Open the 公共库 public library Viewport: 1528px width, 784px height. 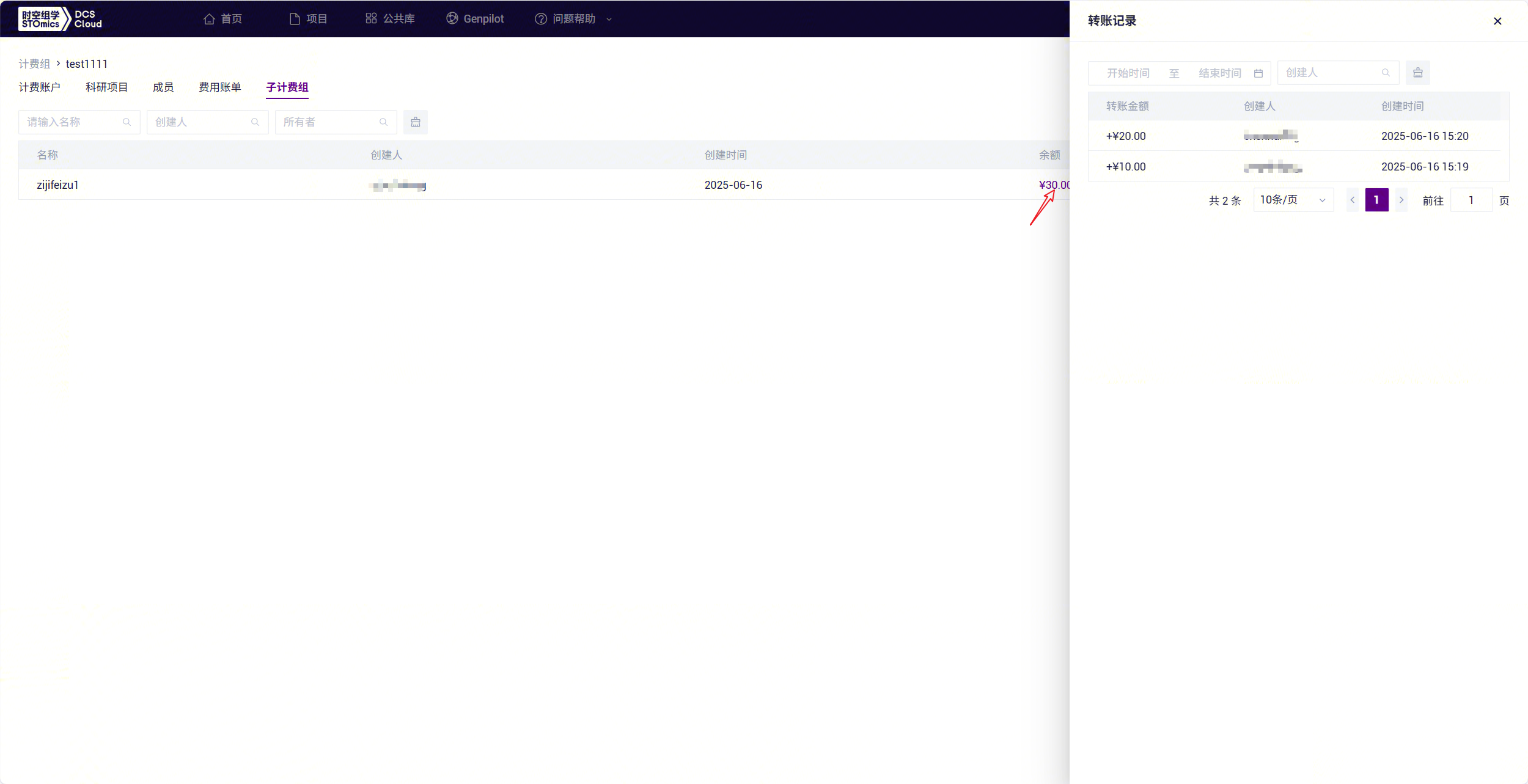click(x=390, y=19)
